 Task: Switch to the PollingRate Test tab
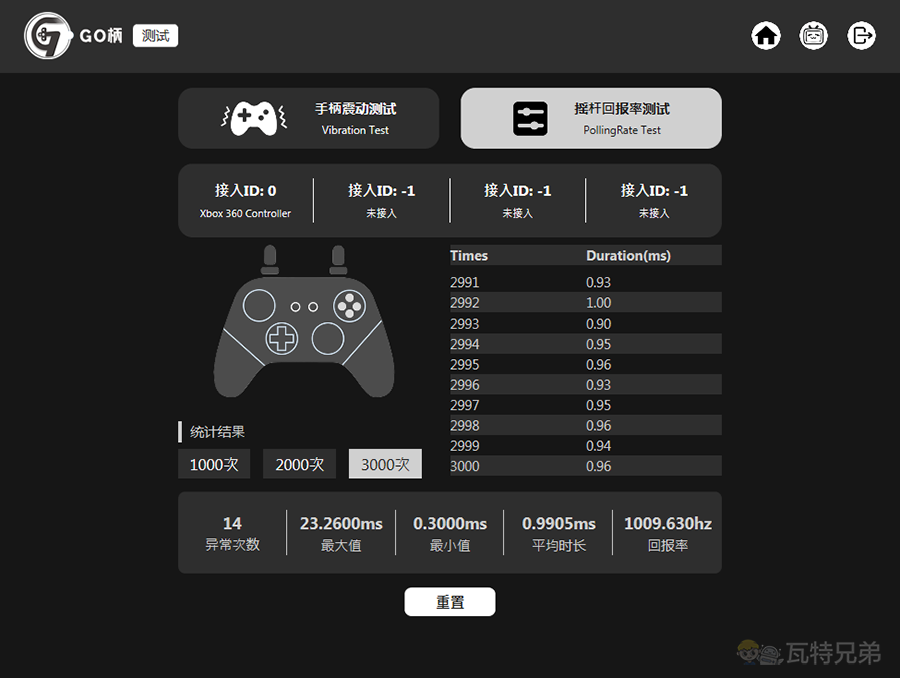[591, 118]
